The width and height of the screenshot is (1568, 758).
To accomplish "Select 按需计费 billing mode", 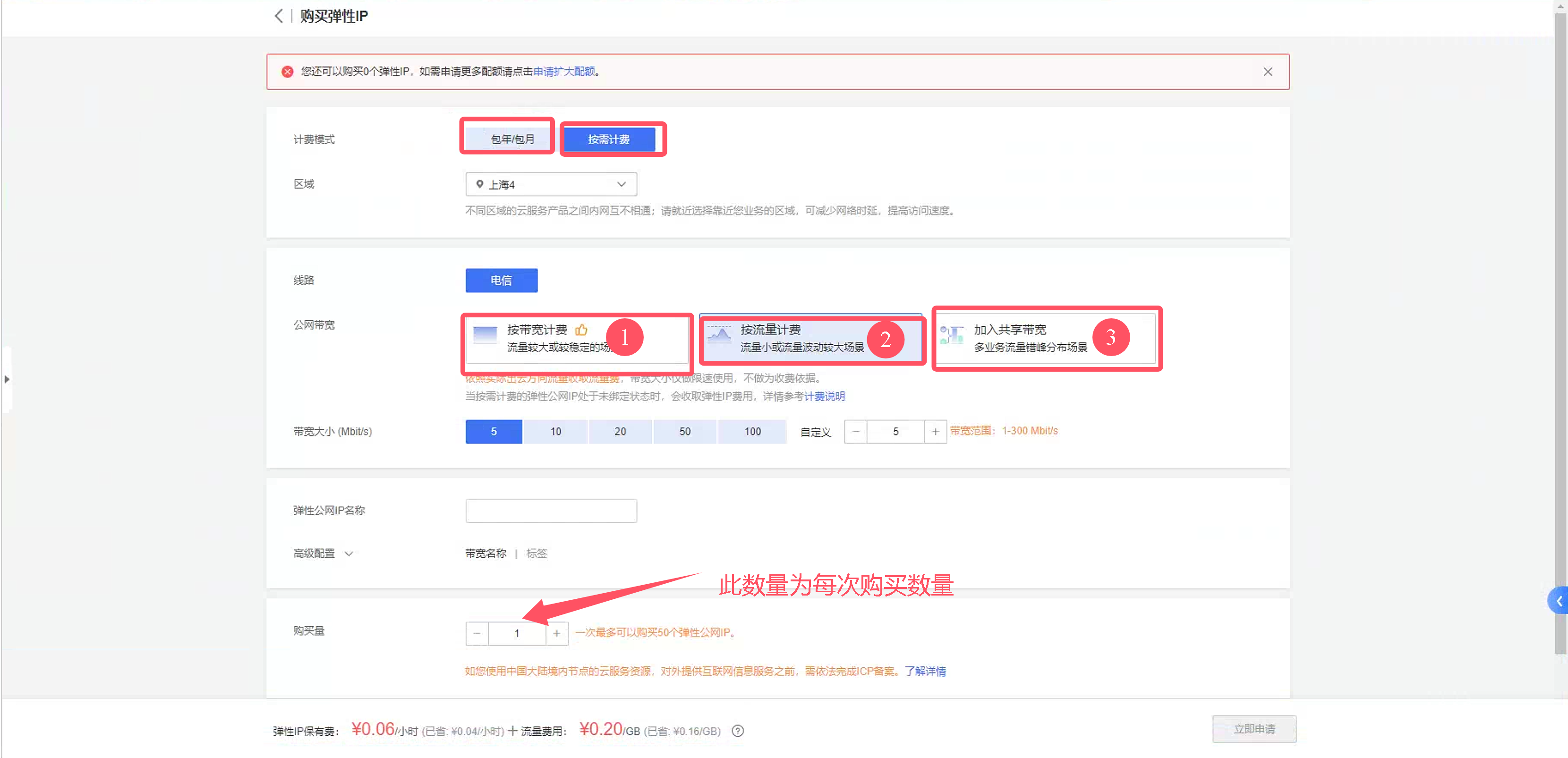I will pos(609,139).
